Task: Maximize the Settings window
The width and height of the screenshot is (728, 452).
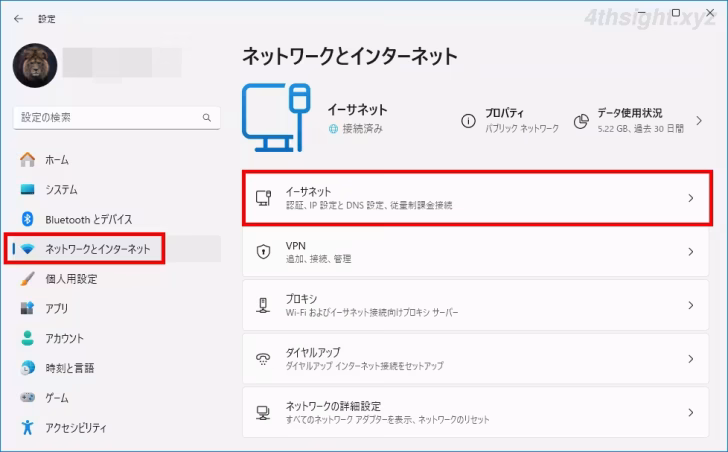Action: [x=676, y=13]
